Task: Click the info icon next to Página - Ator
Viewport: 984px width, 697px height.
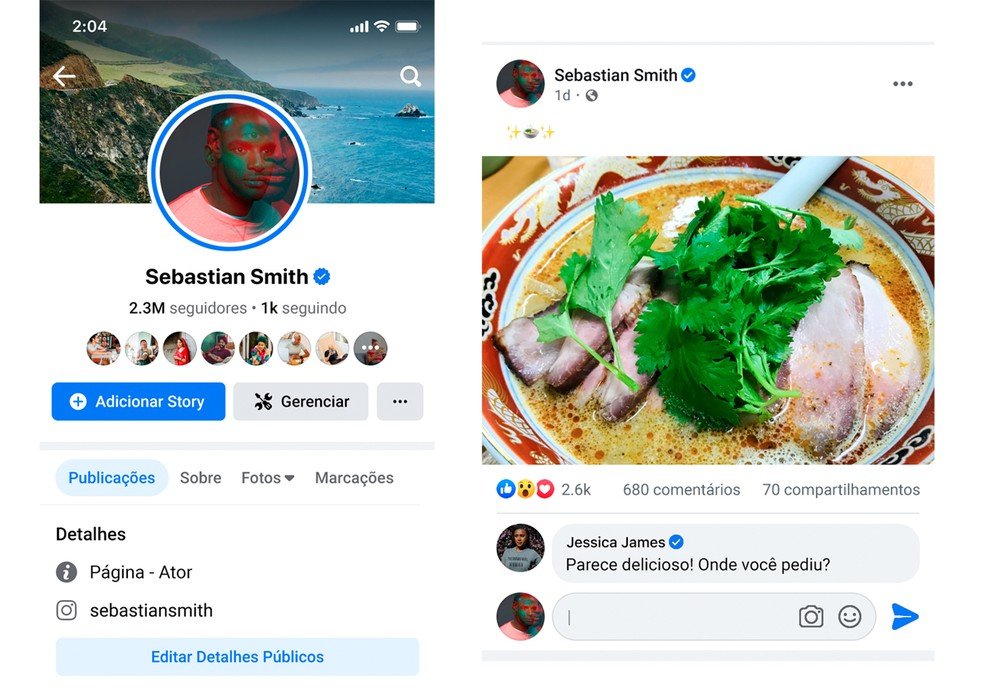Action: [x=67, y=572]
